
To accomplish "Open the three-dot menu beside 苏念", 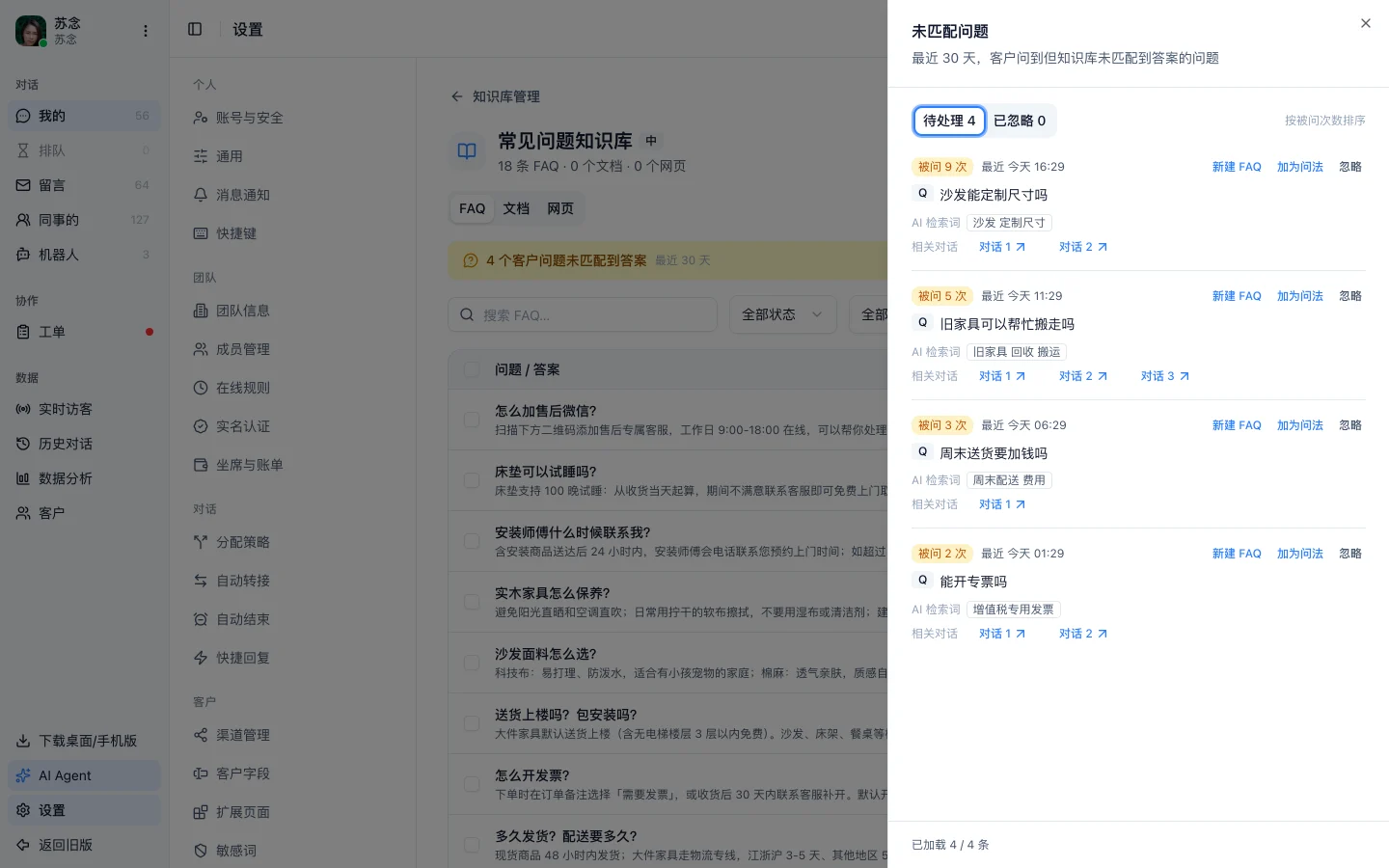I will (146, 31).
